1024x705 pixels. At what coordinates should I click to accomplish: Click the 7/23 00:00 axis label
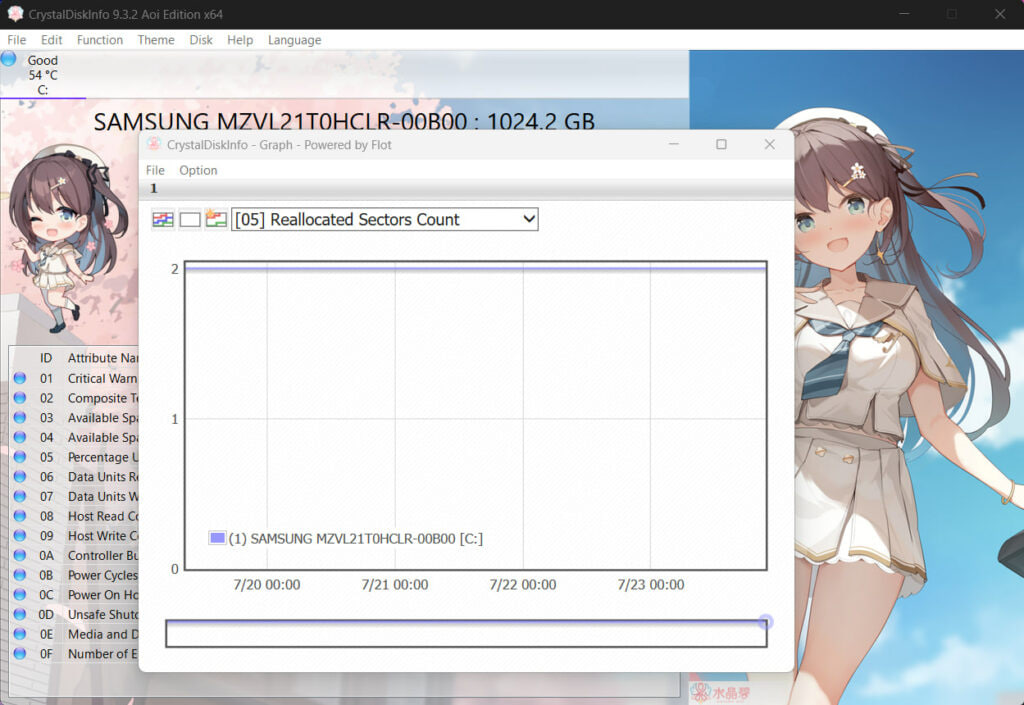[x=651, y=584]
